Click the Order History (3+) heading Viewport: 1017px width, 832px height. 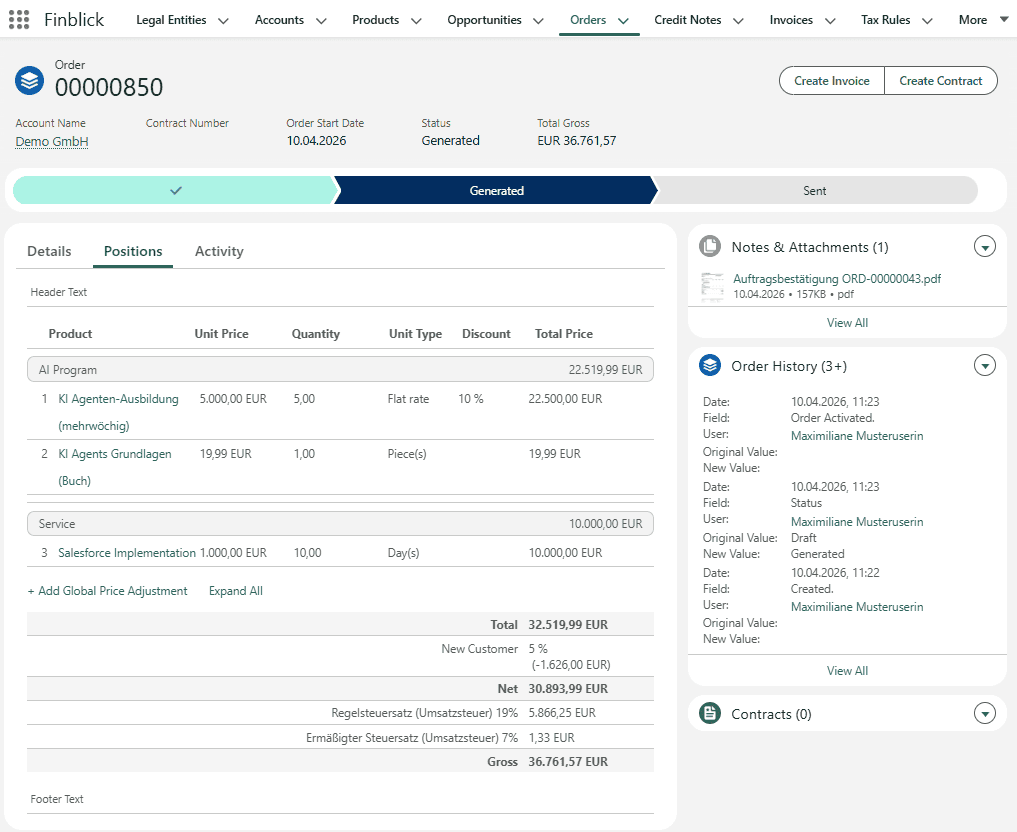(x=789, y=366)
